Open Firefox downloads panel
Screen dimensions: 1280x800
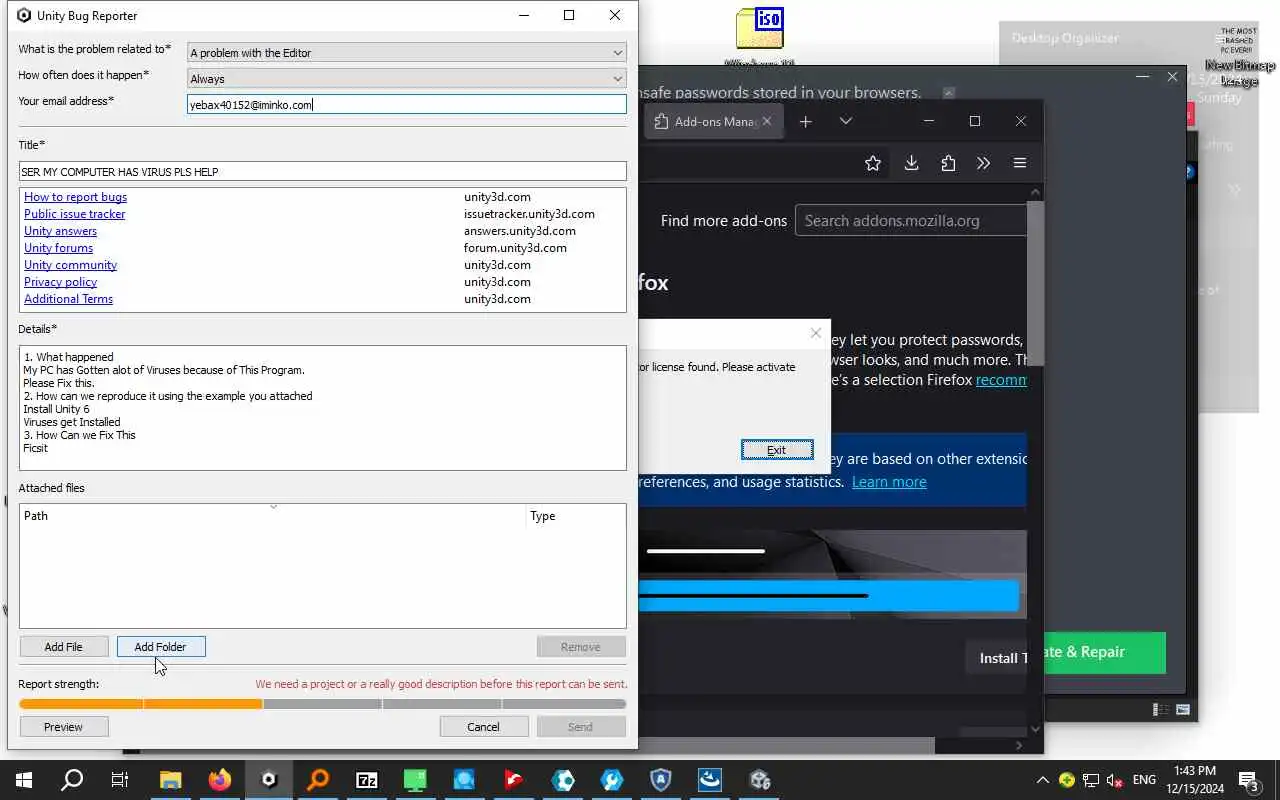coord(911,163)
